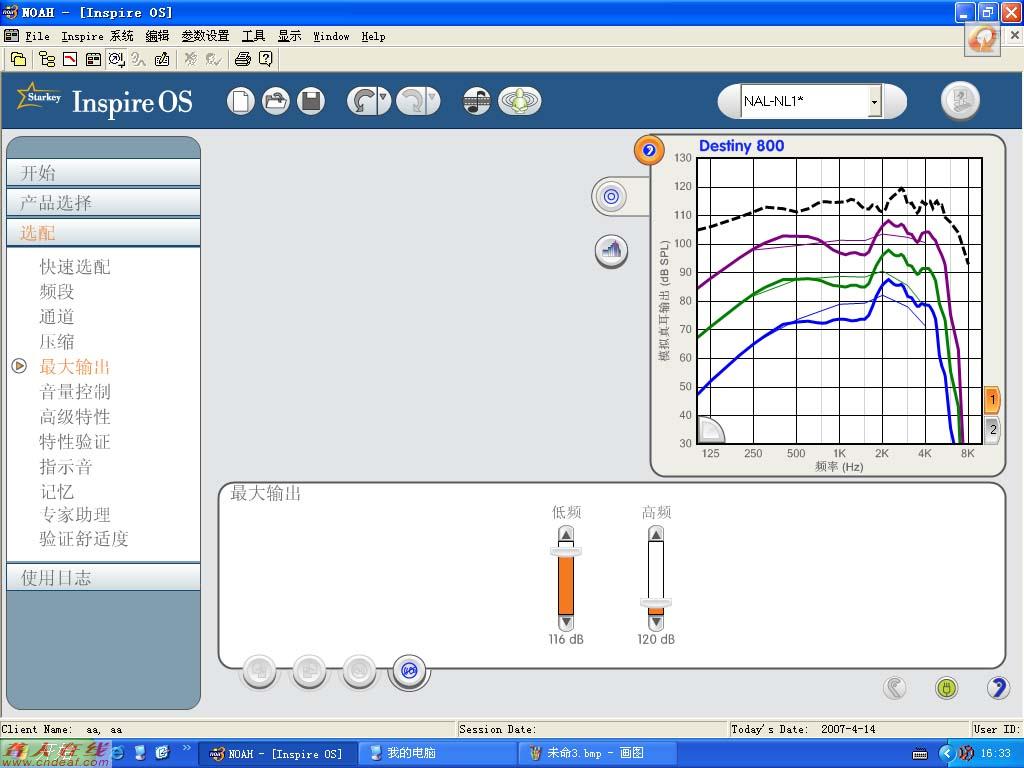Click the blue round button below the output panel

(409, 671)
